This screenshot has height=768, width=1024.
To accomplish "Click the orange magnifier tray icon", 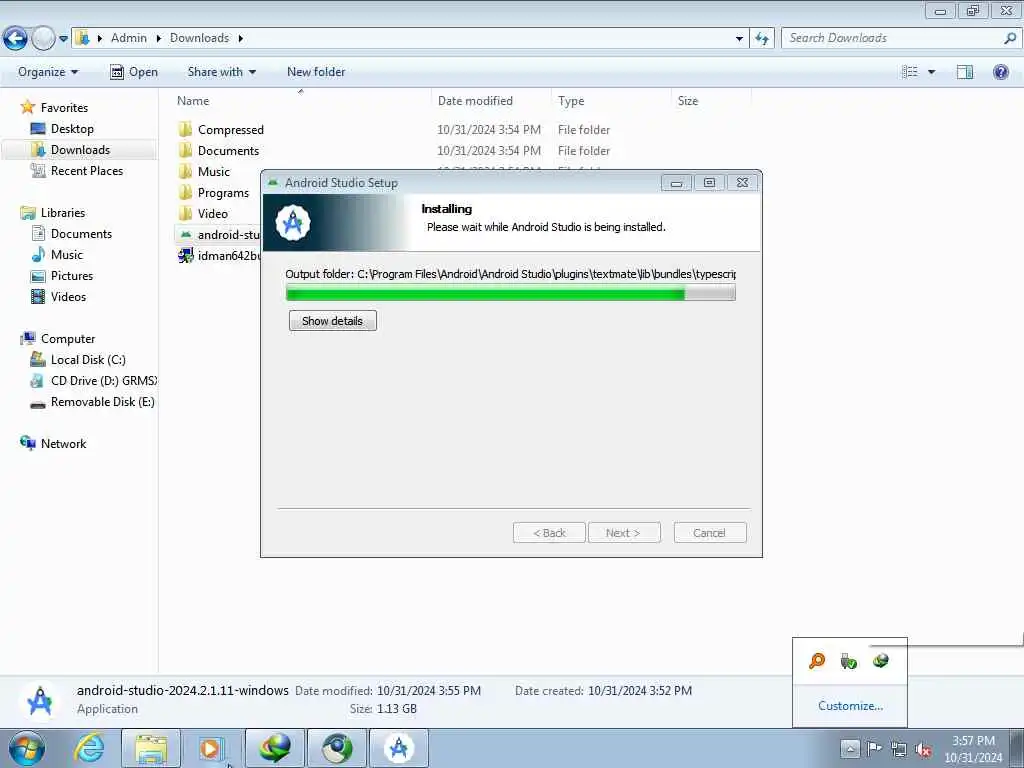I will [x=816, y=661].
